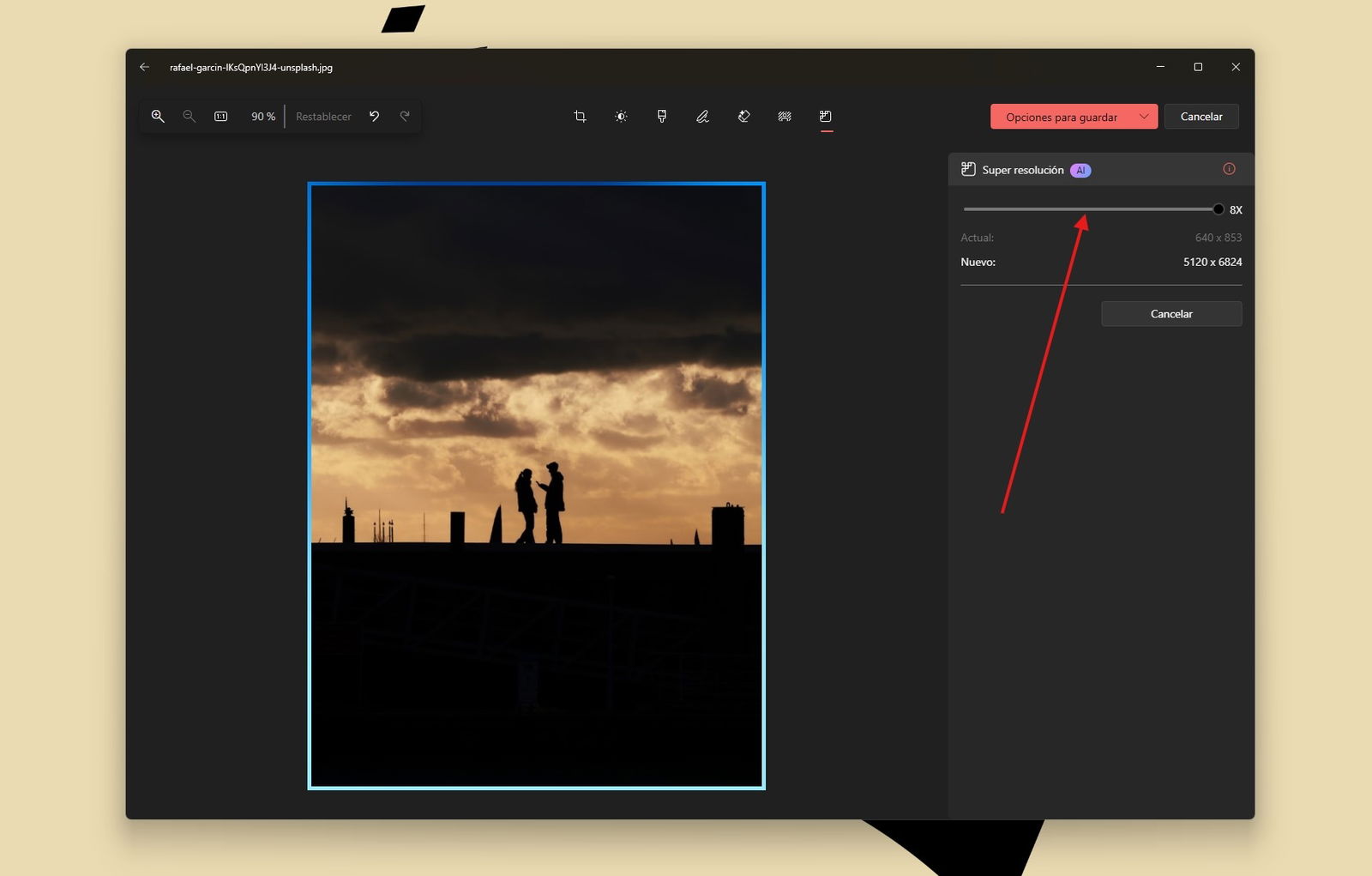The width and height of the screenshot is (1372, 876).
Task: Zoom out with the magnifier minus icon
Action: point(190,116)
